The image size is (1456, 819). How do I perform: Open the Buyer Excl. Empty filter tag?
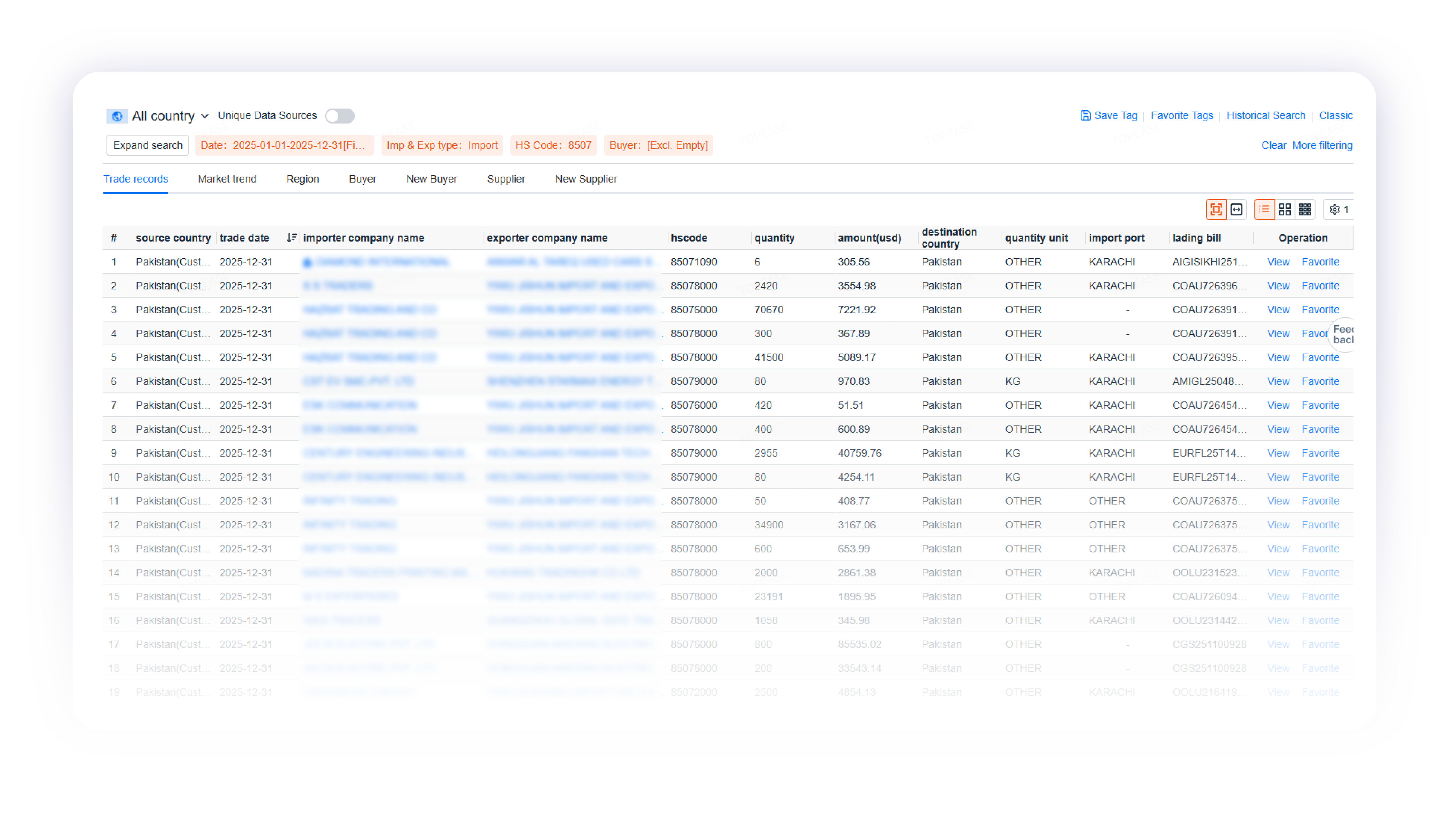click(659, 145)
